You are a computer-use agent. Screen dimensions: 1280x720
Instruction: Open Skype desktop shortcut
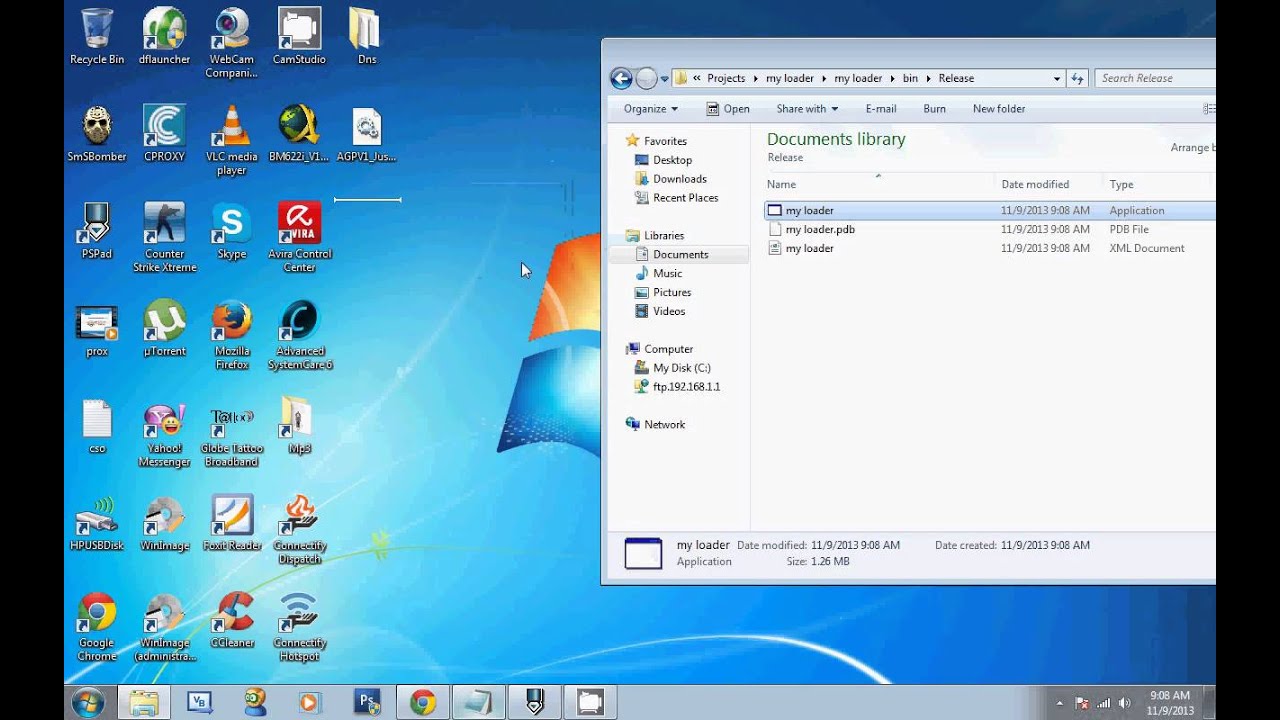click(231, 231)
